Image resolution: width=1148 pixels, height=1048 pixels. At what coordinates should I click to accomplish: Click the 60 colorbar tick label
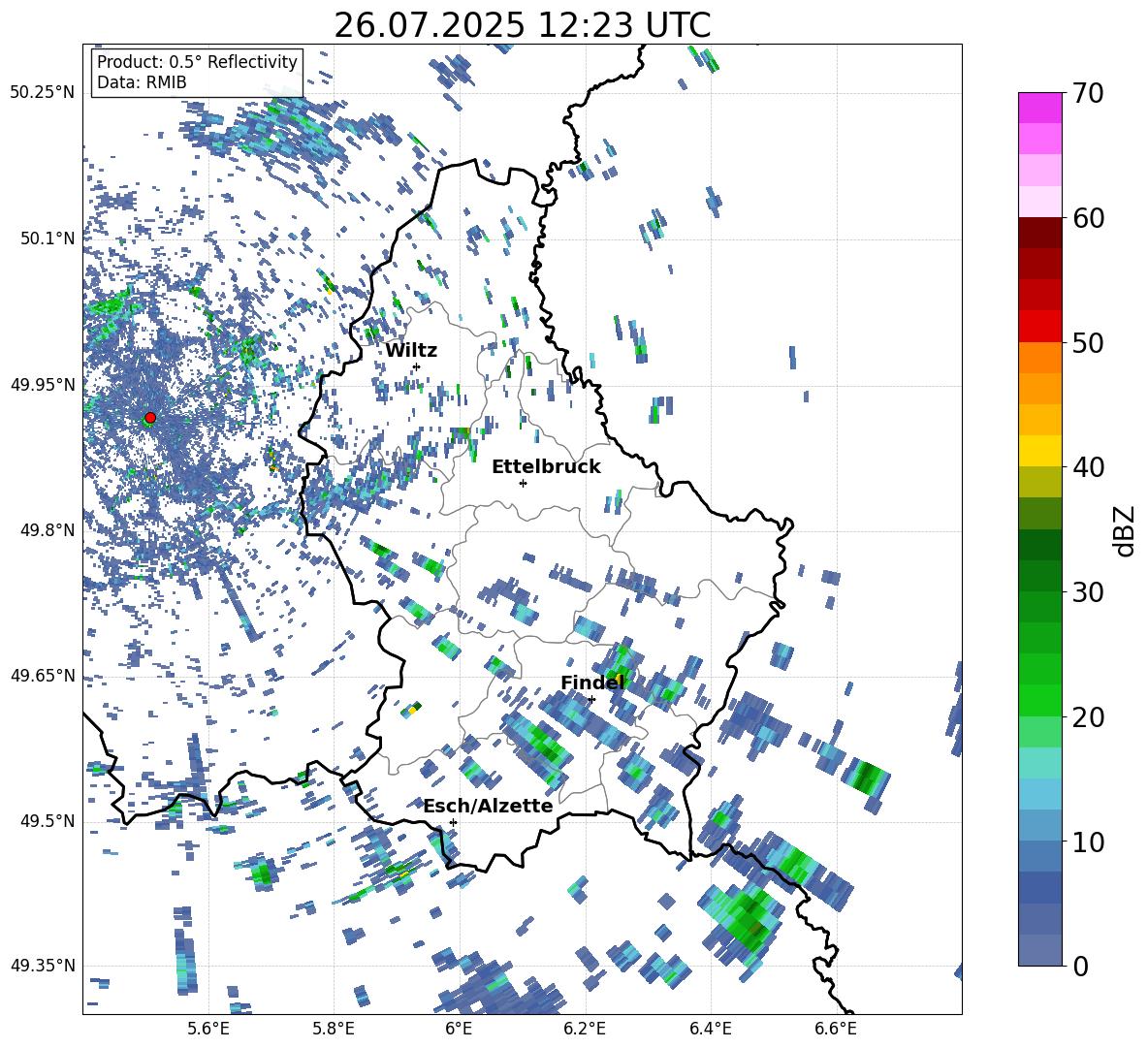pos(1088,218)
